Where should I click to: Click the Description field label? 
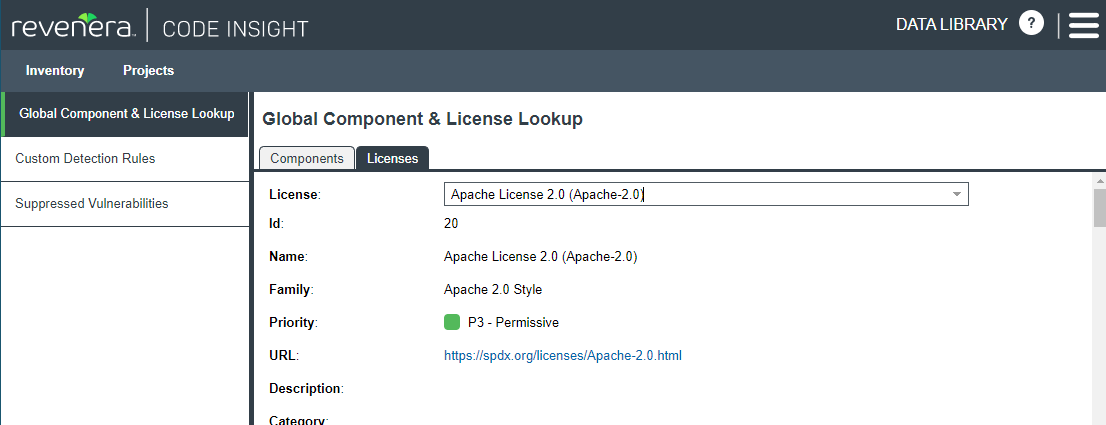(x=306, y=388)
